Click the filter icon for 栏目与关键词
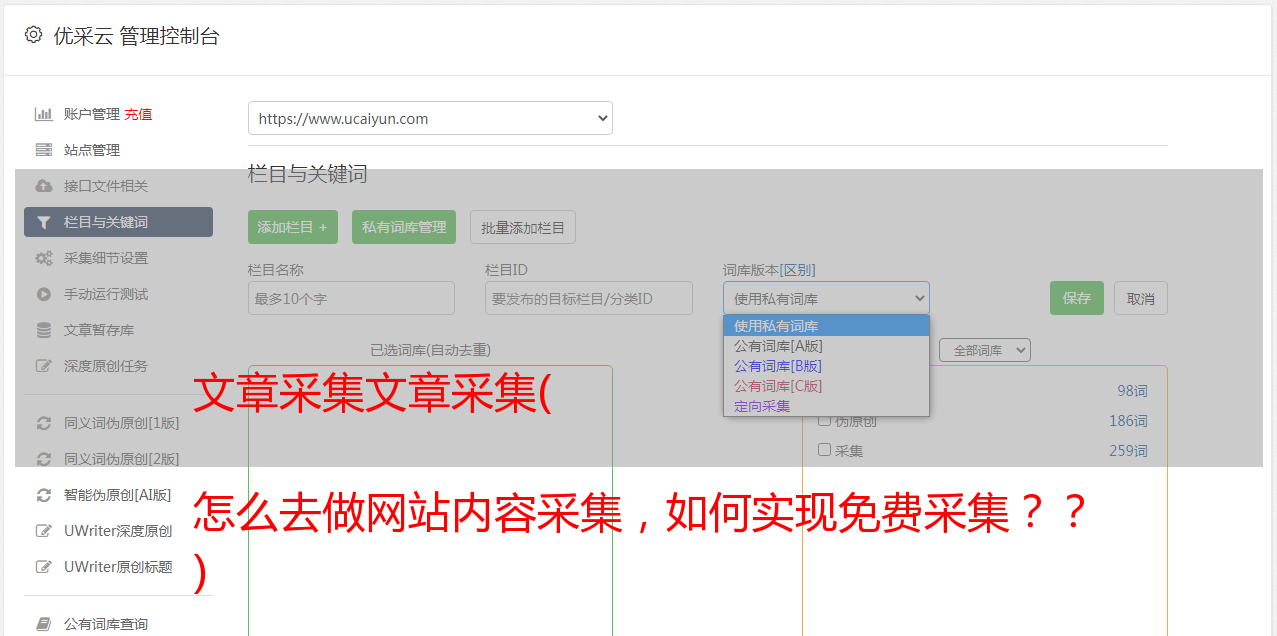Image resolution: width=1277 pixels, height=636 pixels. [x=43, y=222]
